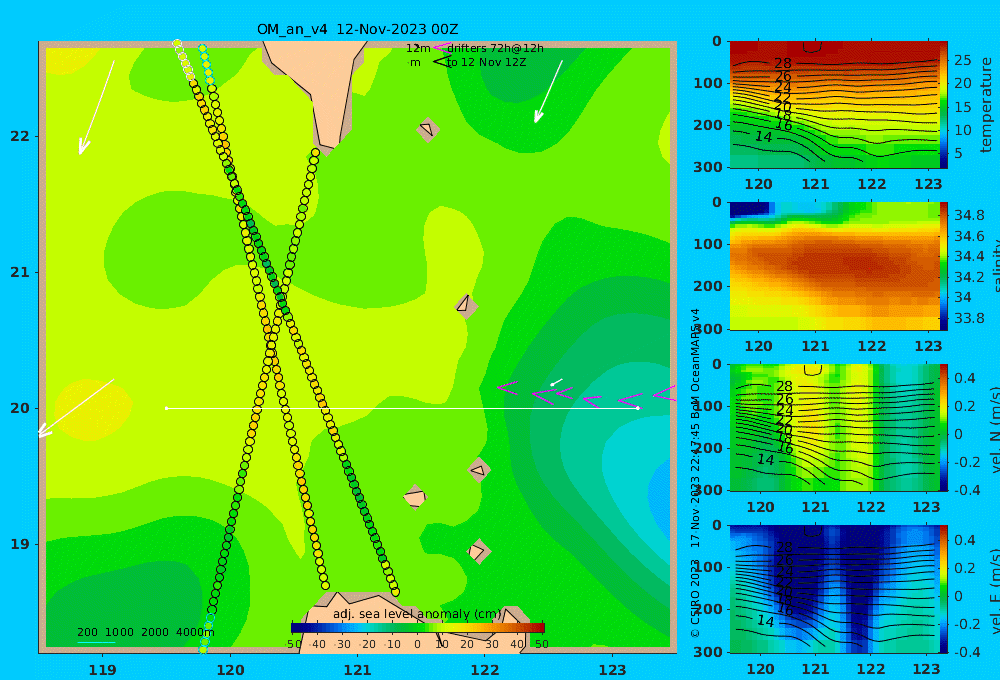Viewport: 1000px width, 680px height.
Task: Click the map title OM_an_v4 12-Nov-2023 00Z
Action: tap(357, 29)
